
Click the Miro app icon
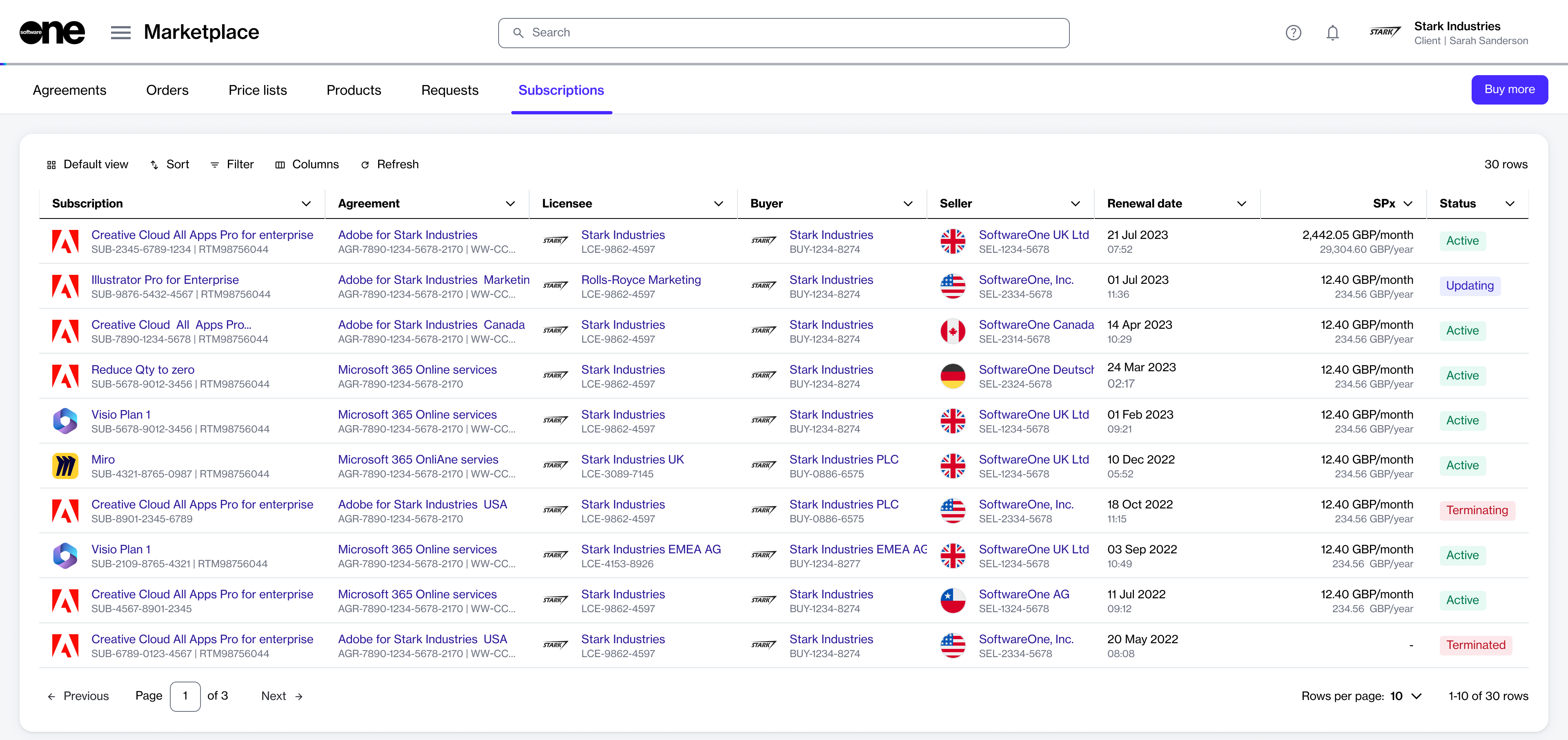(x=65, y=466)
